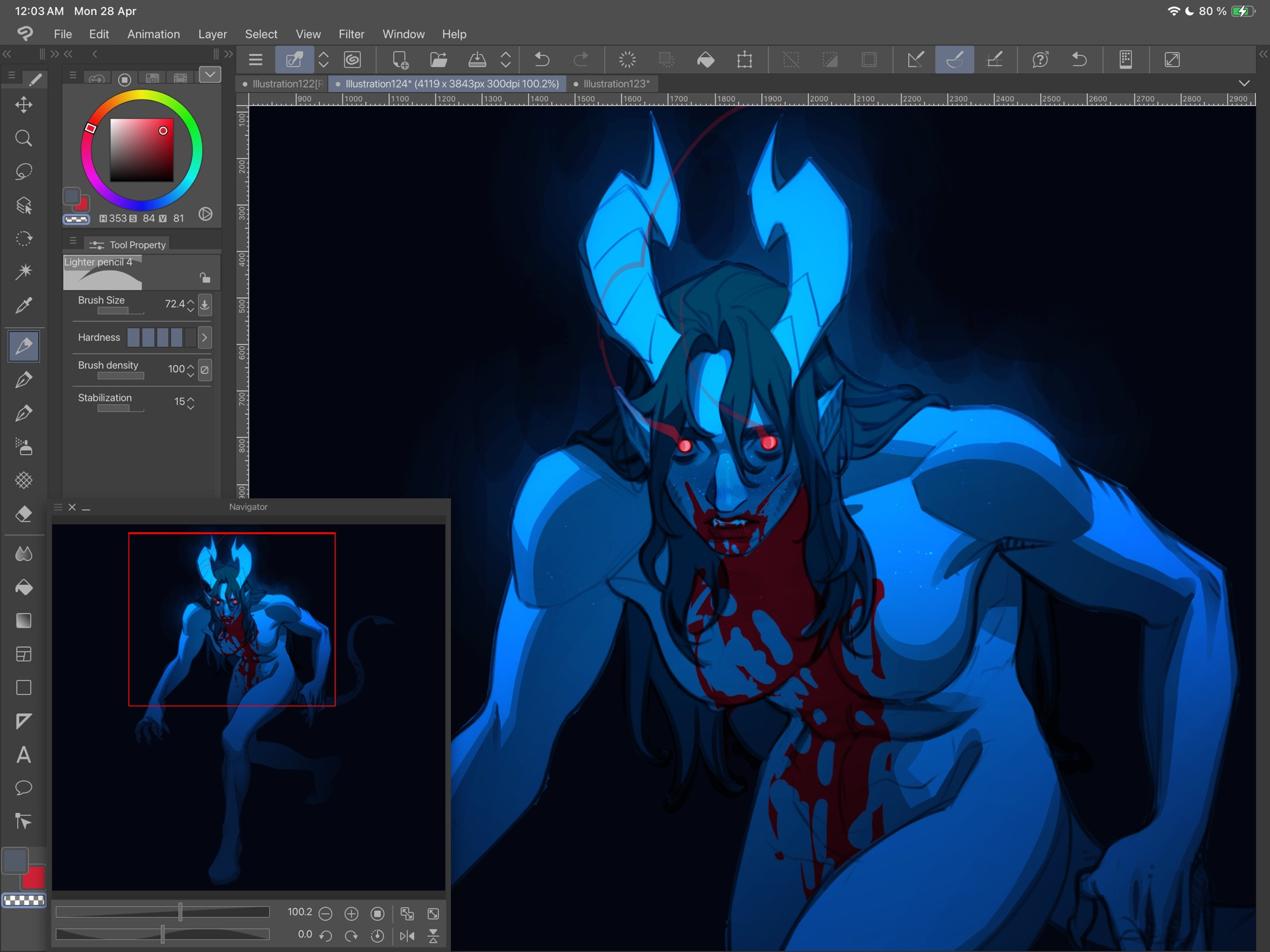Click the Brush density value field
This screenshot has width=1270, height=952.
[x=175, y=369]
